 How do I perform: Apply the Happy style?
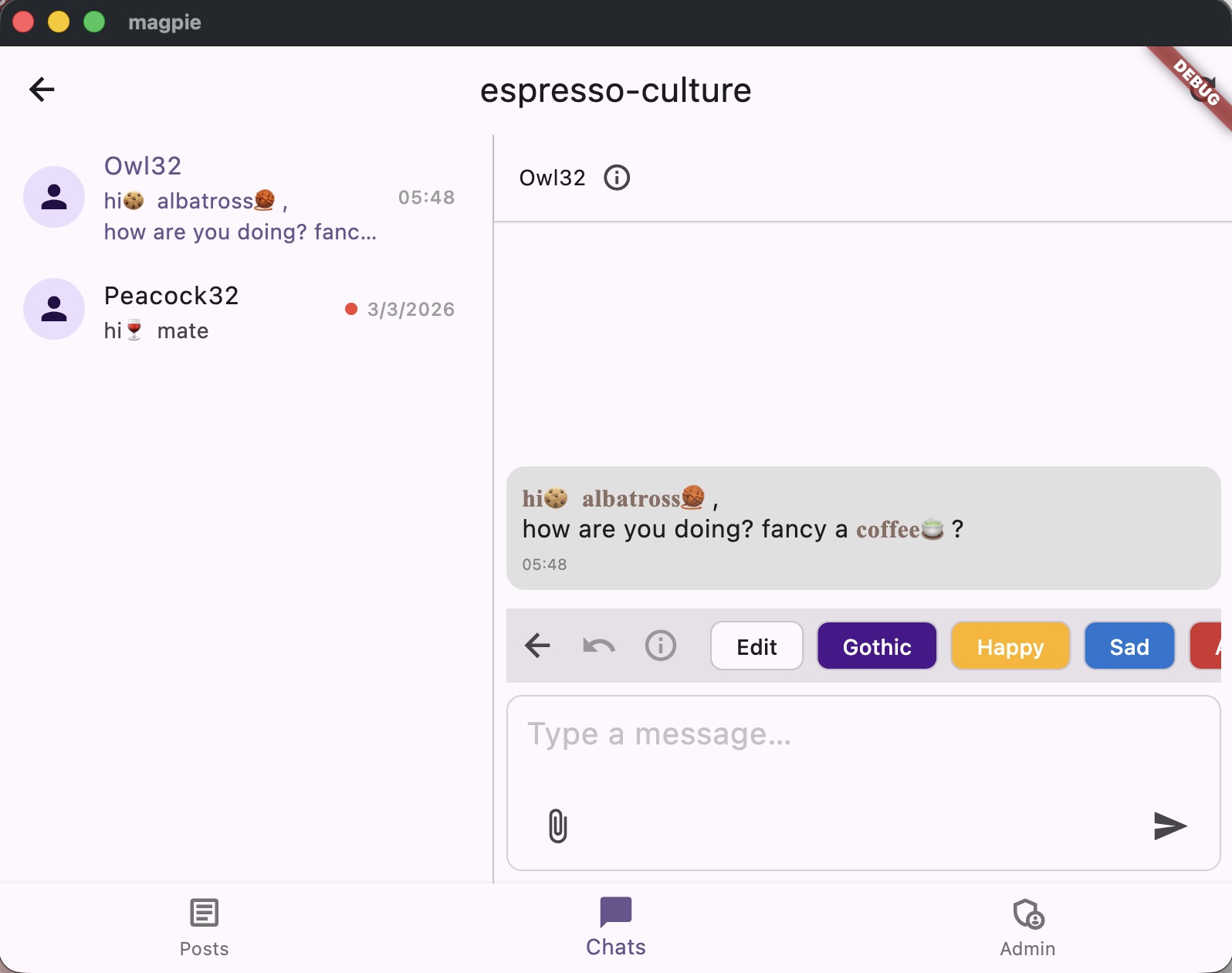pyautogui.click(x=1010, y=646)
